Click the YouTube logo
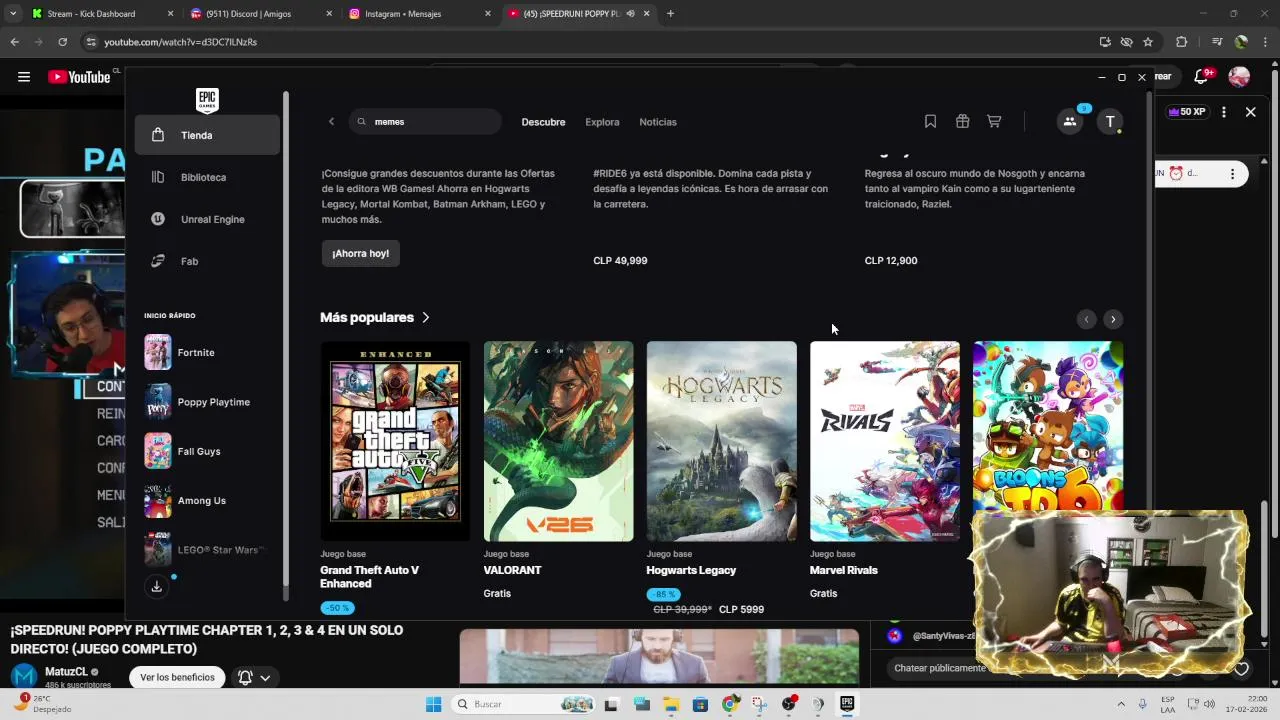The width and height of the screenshot is (1280, 720). pos(79,77)
